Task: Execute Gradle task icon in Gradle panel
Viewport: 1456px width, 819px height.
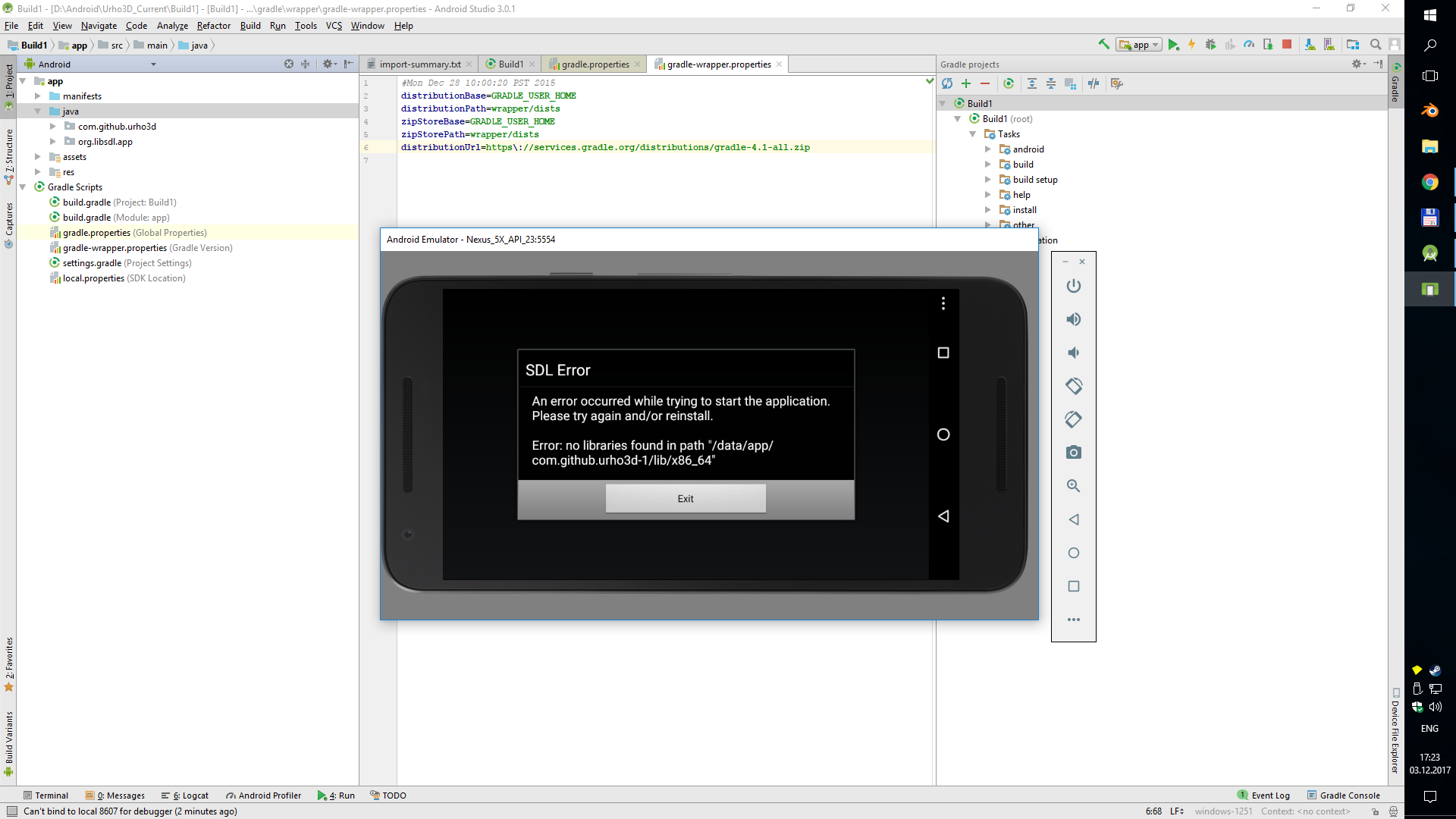Action: coord(1009,83)
